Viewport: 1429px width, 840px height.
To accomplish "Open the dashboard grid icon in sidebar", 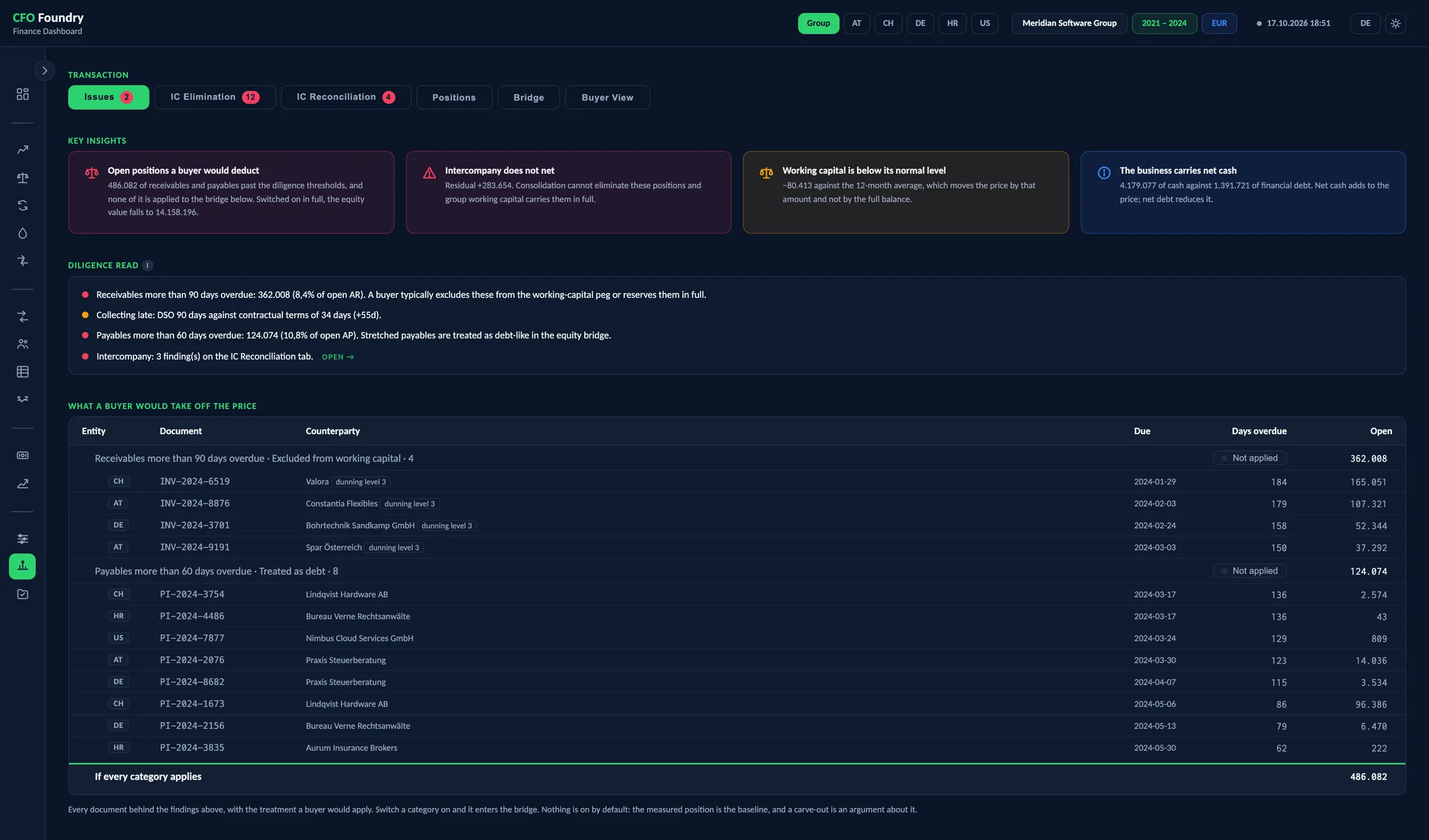I will click(x=23, y=94).
